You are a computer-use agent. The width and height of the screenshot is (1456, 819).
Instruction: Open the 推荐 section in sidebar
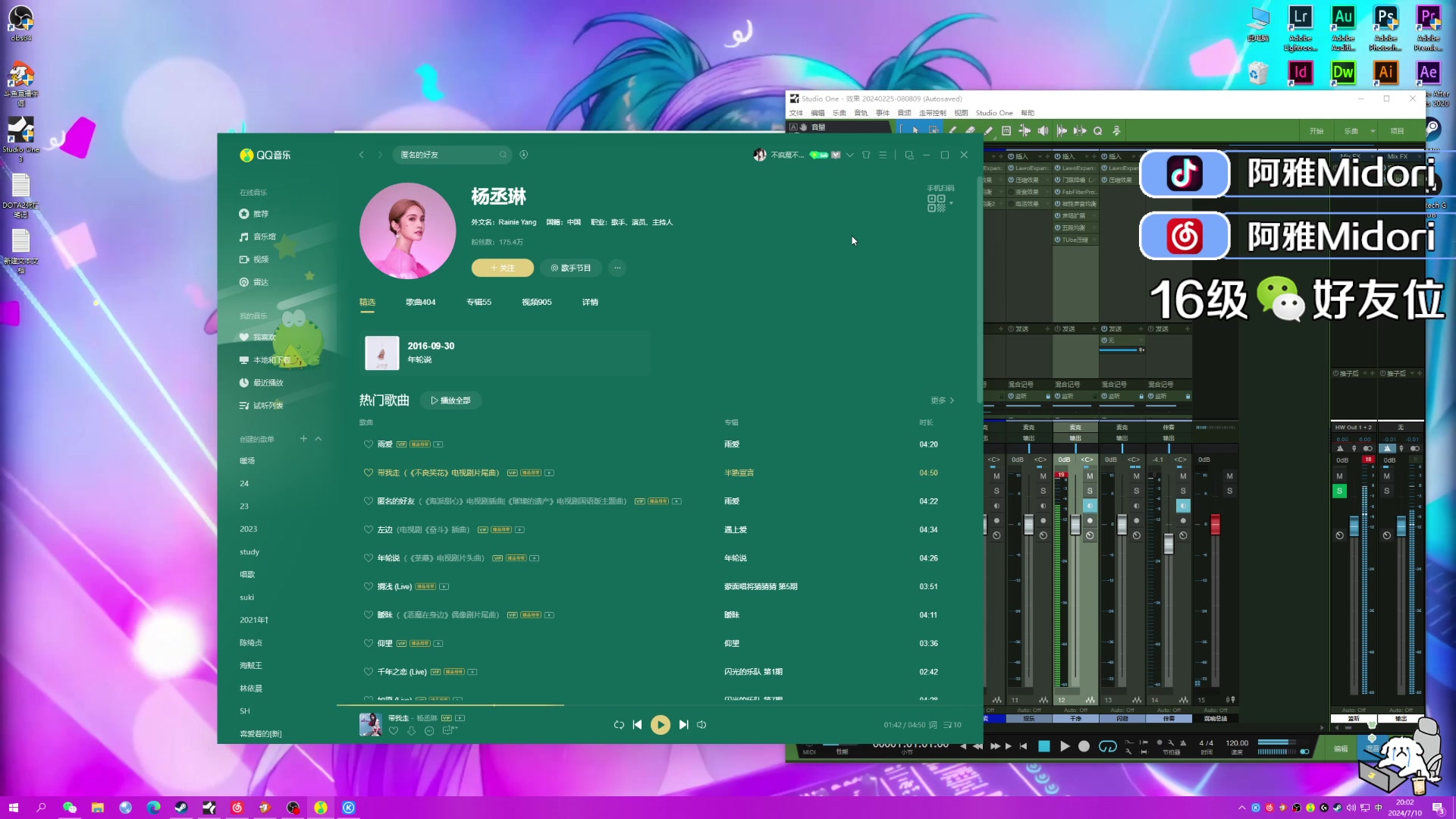click(254, 214)
